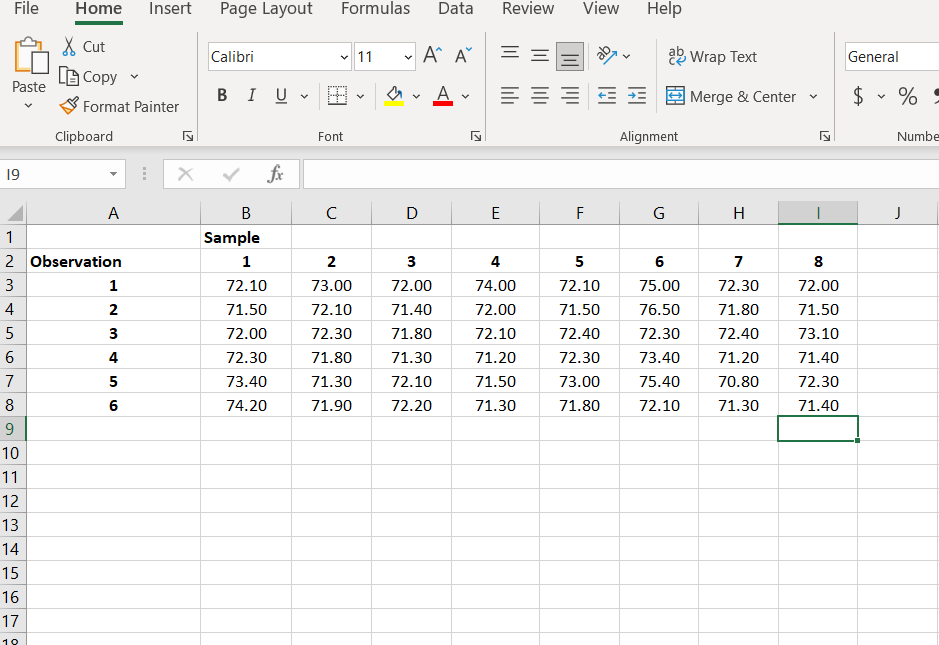Image resolution: width=939 pixels, height=645 pixels.
Task: Open the Fill Color dropdown arrow
Action: 418,96
